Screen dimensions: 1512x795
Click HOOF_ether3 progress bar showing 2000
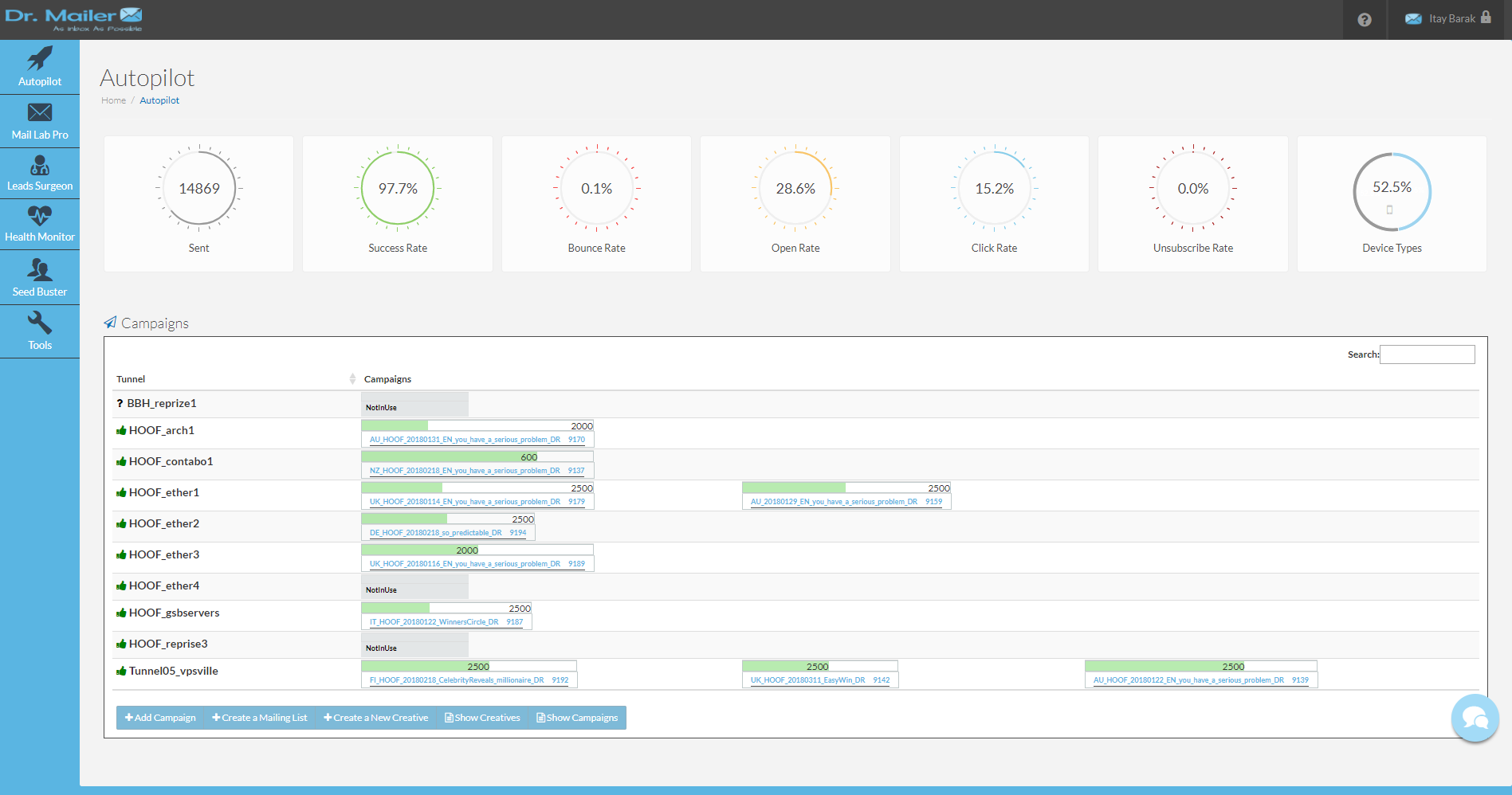click(477, 550)
